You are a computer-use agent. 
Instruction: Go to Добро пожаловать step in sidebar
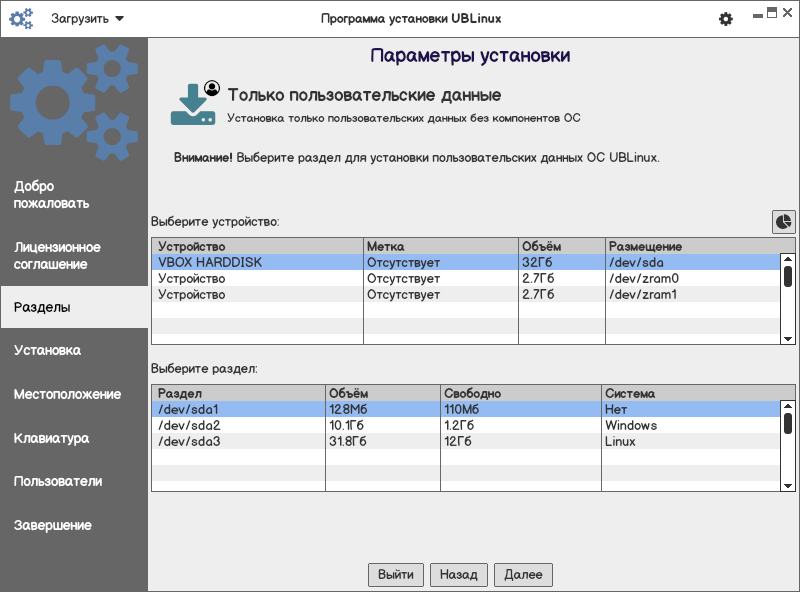[x=74, y=195]
